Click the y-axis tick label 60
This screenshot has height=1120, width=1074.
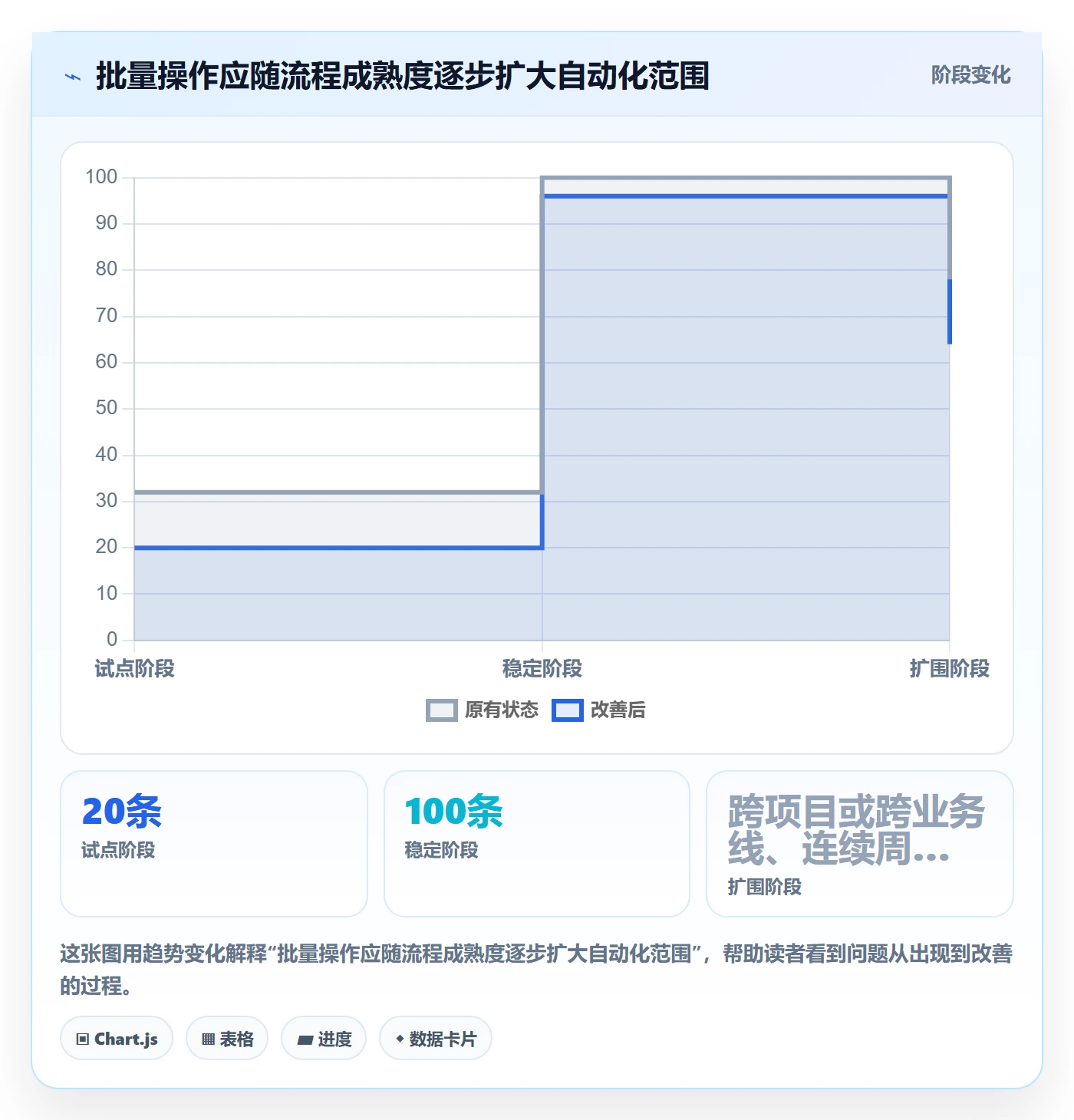[107, 362]
